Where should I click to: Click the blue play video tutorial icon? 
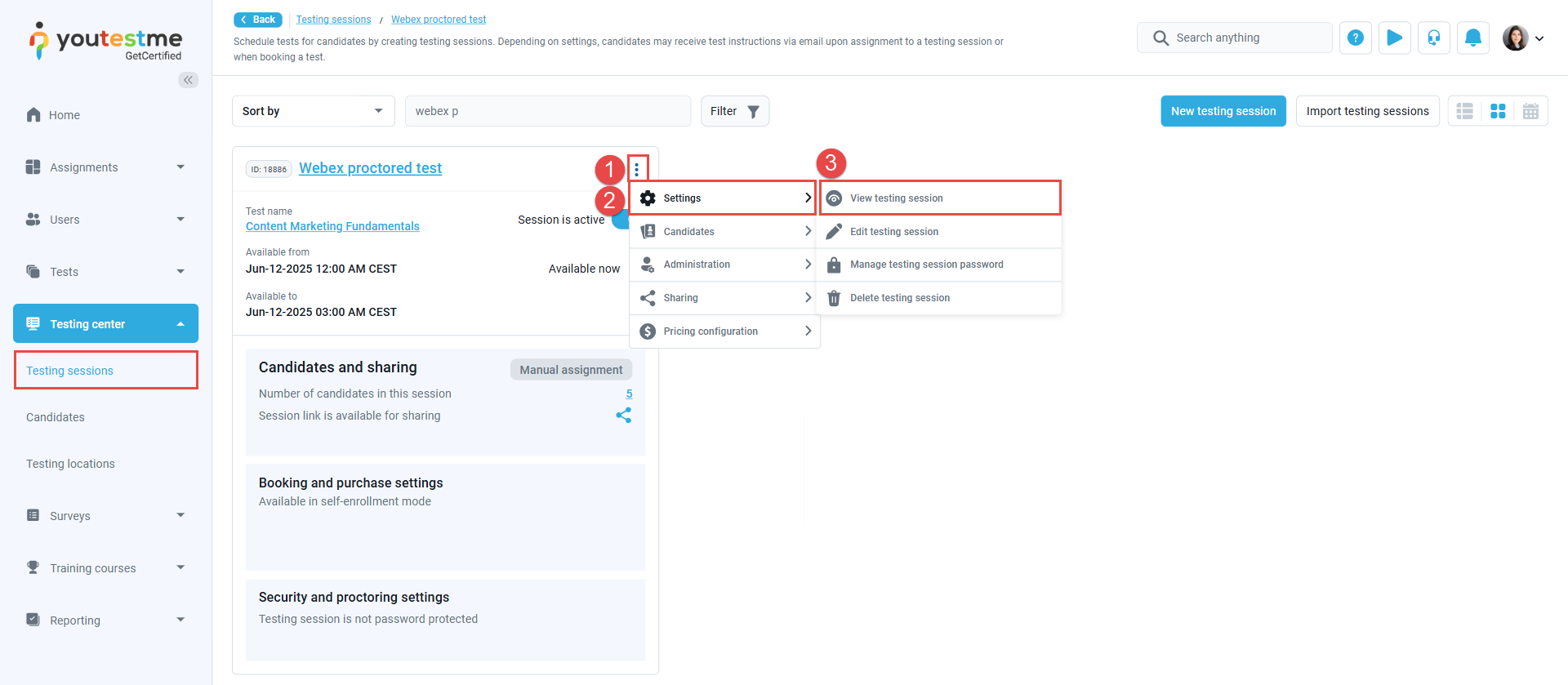click(1395, 38)
